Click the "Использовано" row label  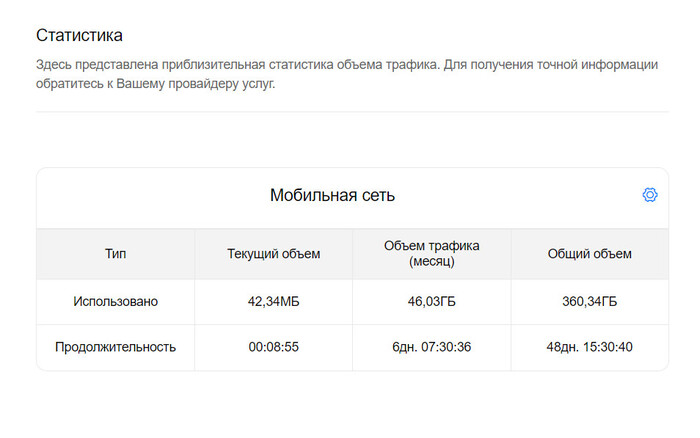click(115, 301)
